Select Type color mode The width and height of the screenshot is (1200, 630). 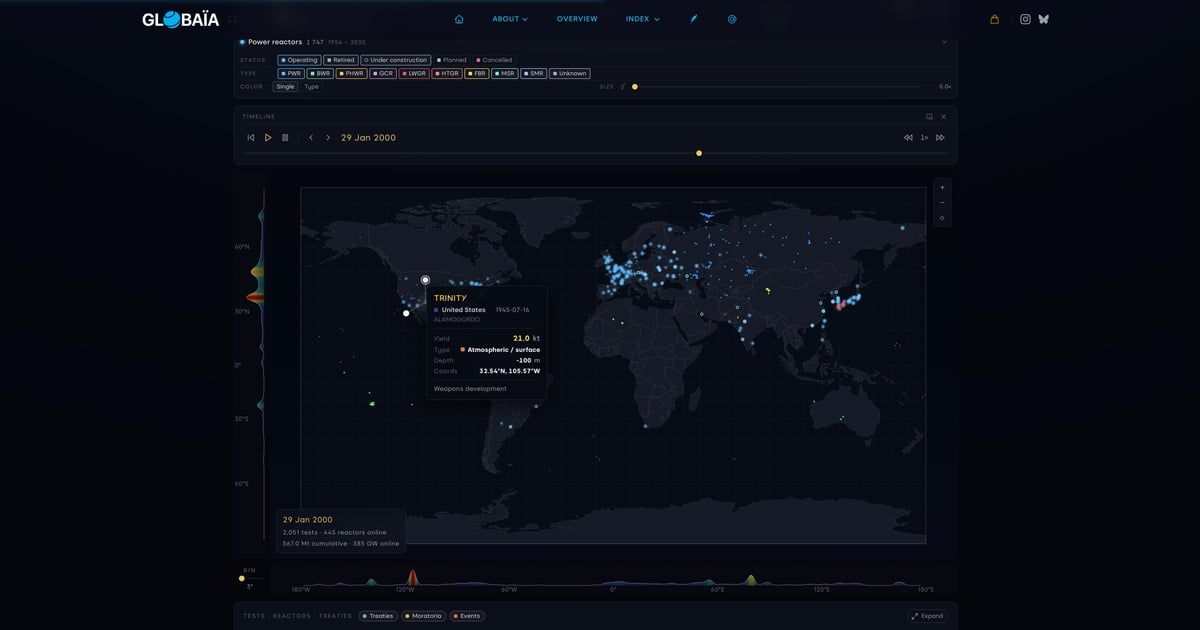(x=311, y=87)
